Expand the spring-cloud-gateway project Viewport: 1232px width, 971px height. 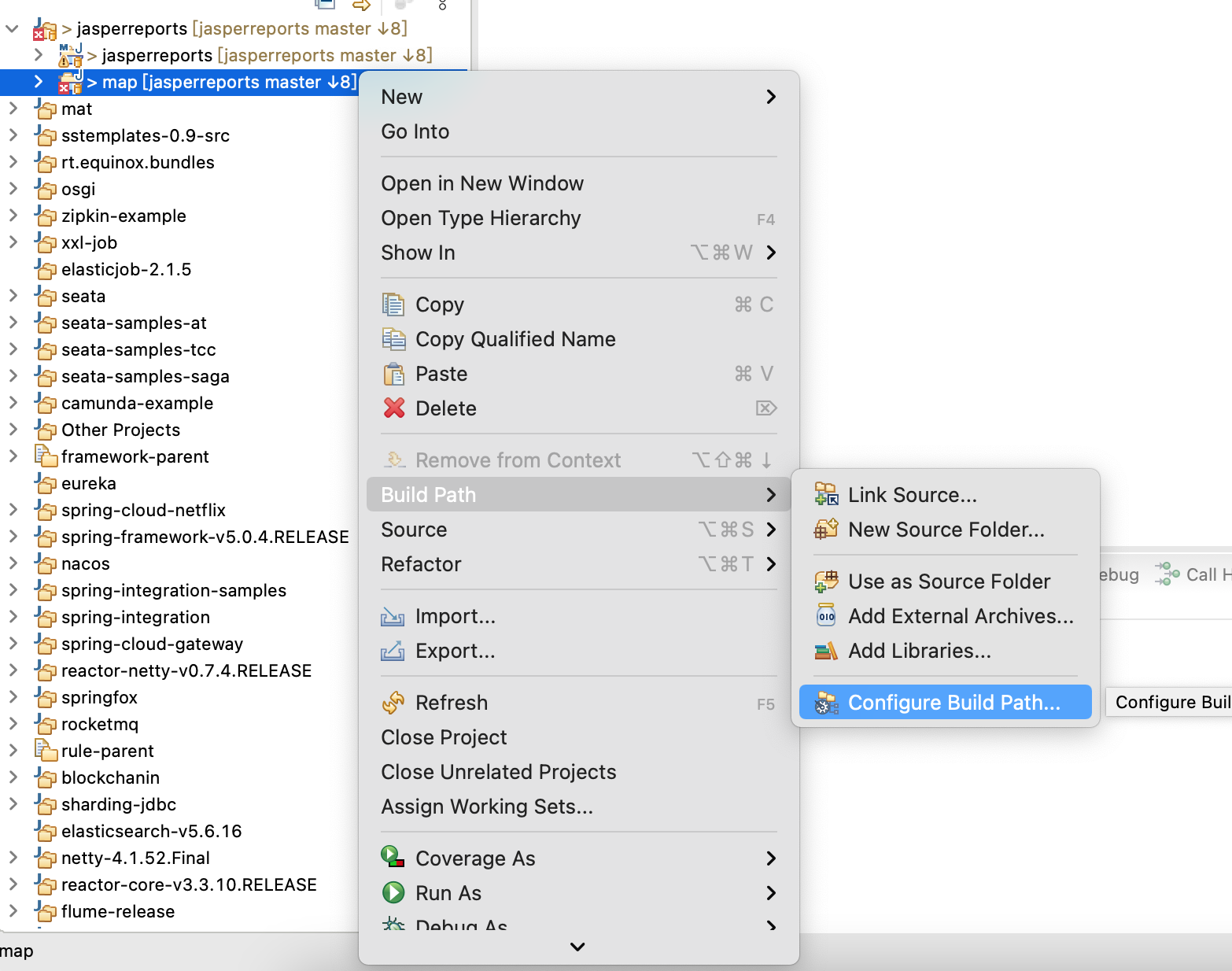click(x=13, y=644)
